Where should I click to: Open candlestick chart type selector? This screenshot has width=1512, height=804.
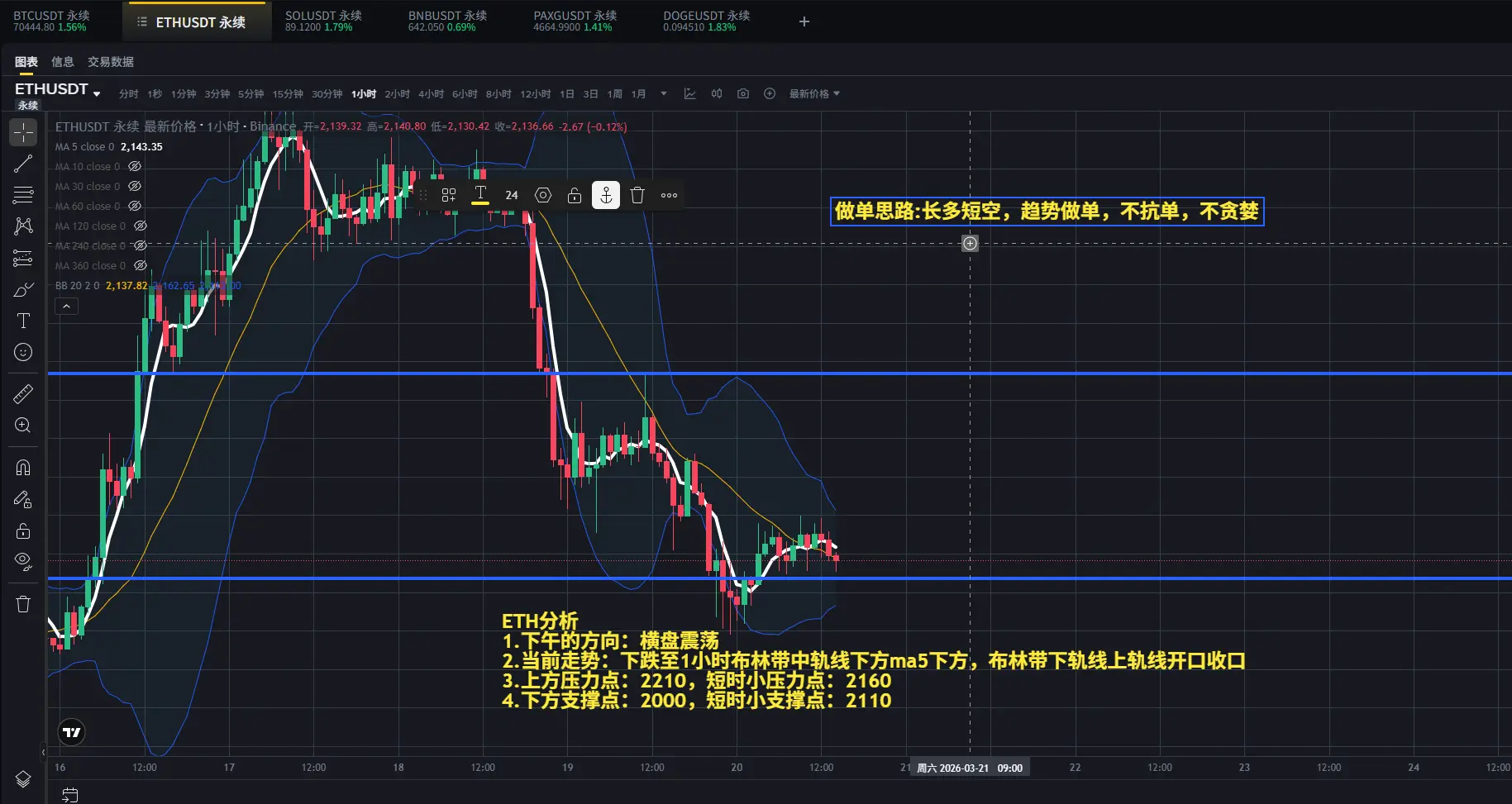coord(717,94)
